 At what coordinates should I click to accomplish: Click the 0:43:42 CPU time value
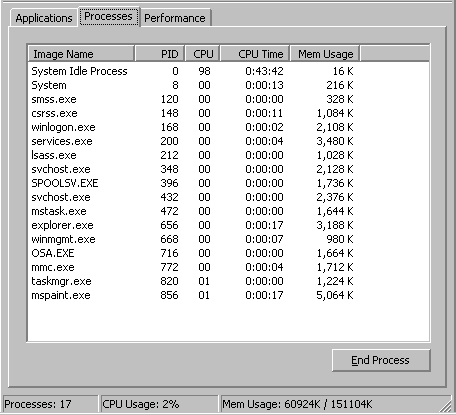tap(264, 71)
